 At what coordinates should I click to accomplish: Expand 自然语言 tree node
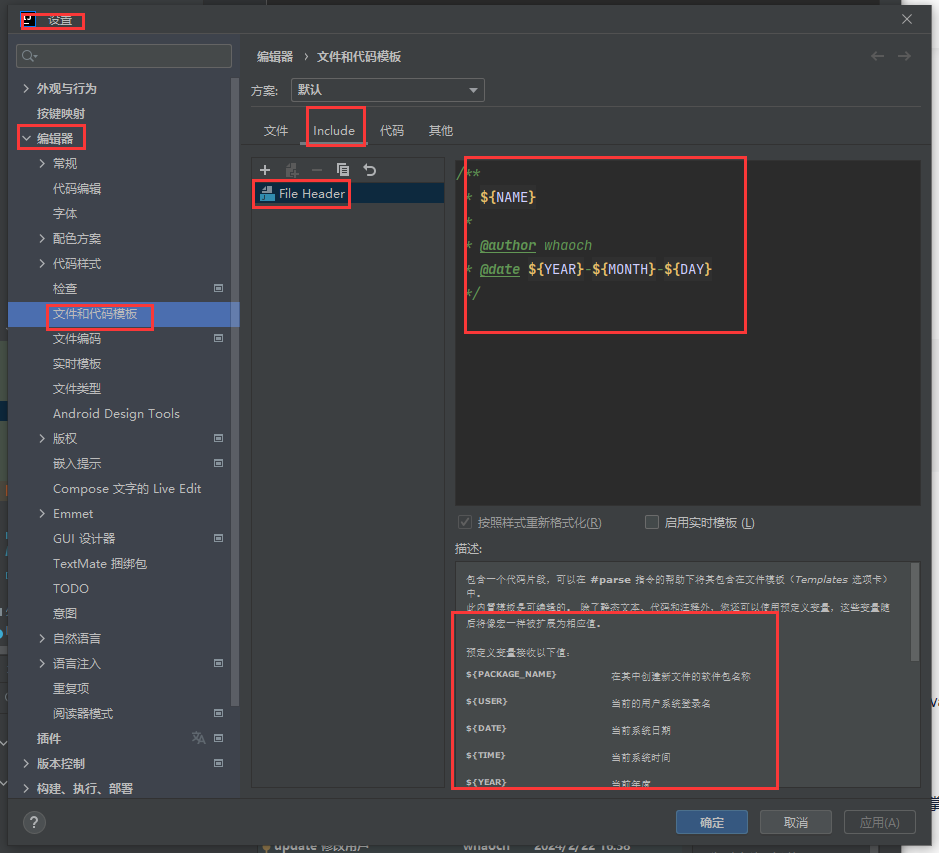click(42, 639)
